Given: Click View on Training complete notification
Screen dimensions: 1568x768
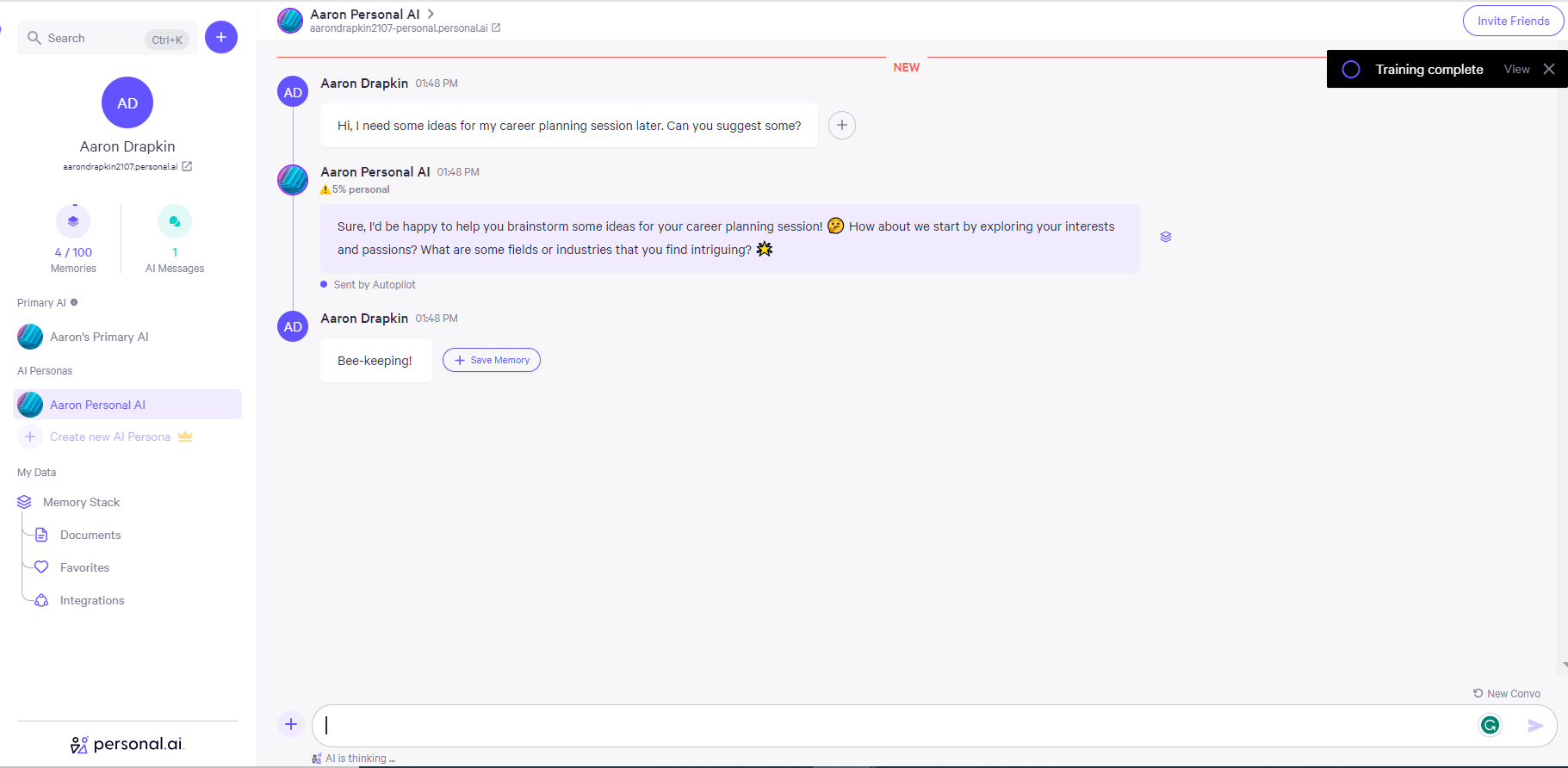Looking at the screenshot, I should pyautogui.click(x=1516, y=69).
